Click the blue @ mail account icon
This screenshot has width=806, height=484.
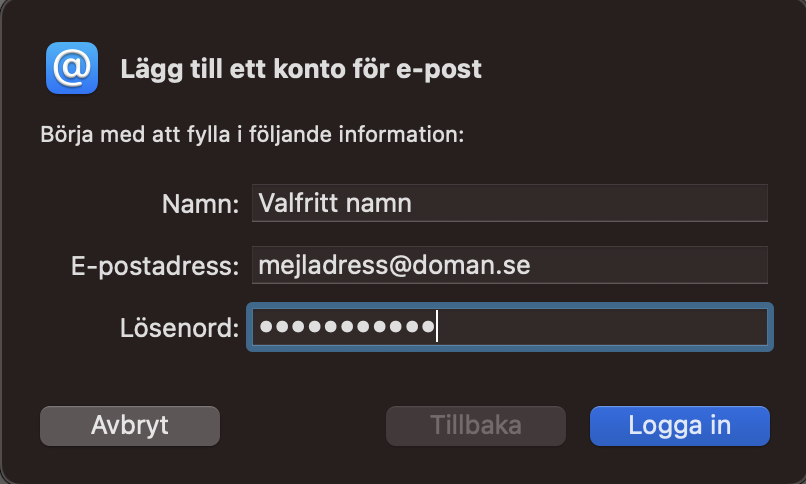point(72,68)
